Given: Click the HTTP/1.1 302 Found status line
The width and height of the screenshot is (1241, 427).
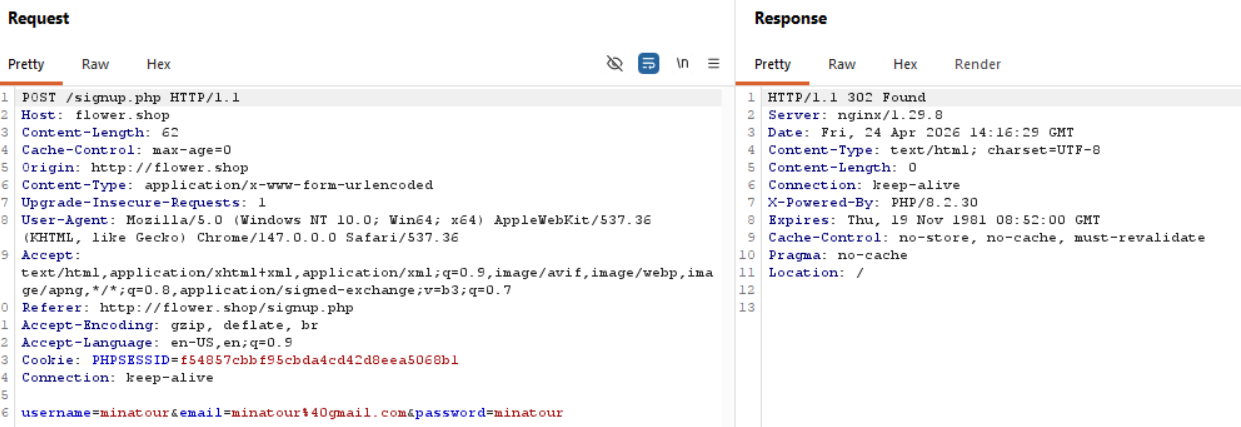Looking at the screenshot, I should 846,98.
